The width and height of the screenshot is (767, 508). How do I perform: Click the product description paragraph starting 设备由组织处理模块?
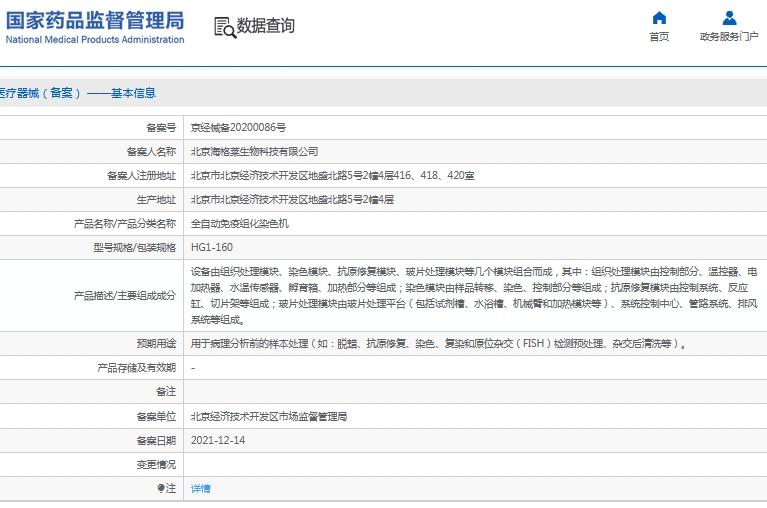click(474, 296)
